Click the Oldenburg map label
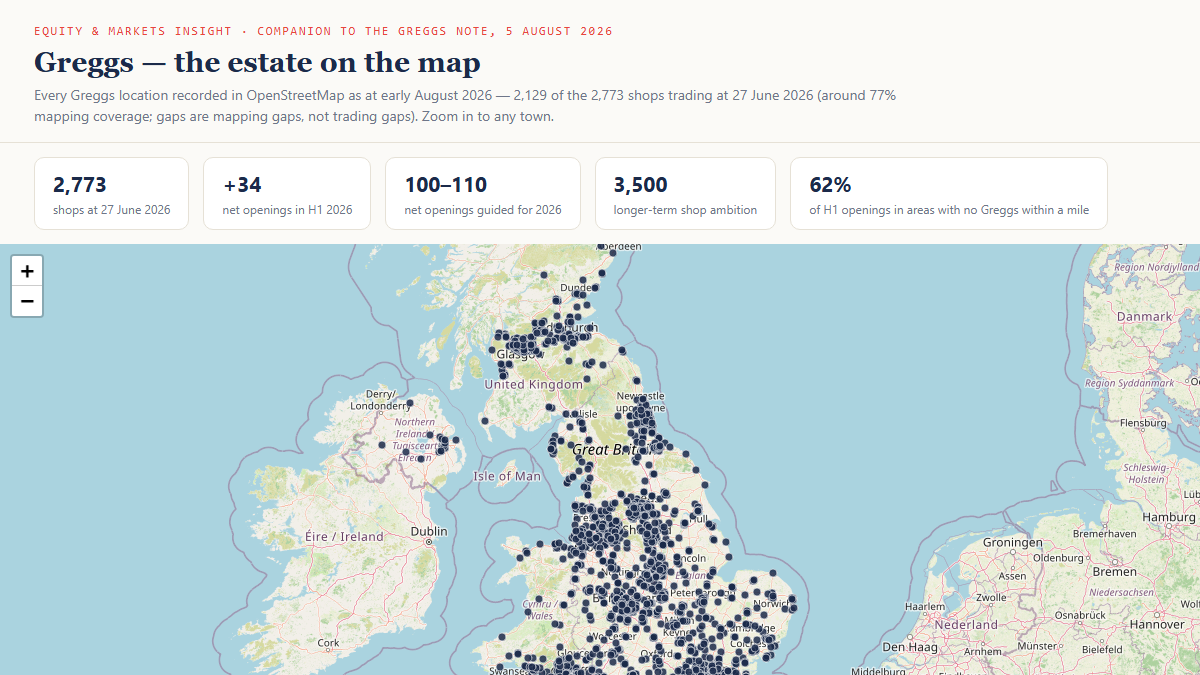The width and height of the screenshot is (1200, 675). pyautogui.click(x=1059, y=557)
